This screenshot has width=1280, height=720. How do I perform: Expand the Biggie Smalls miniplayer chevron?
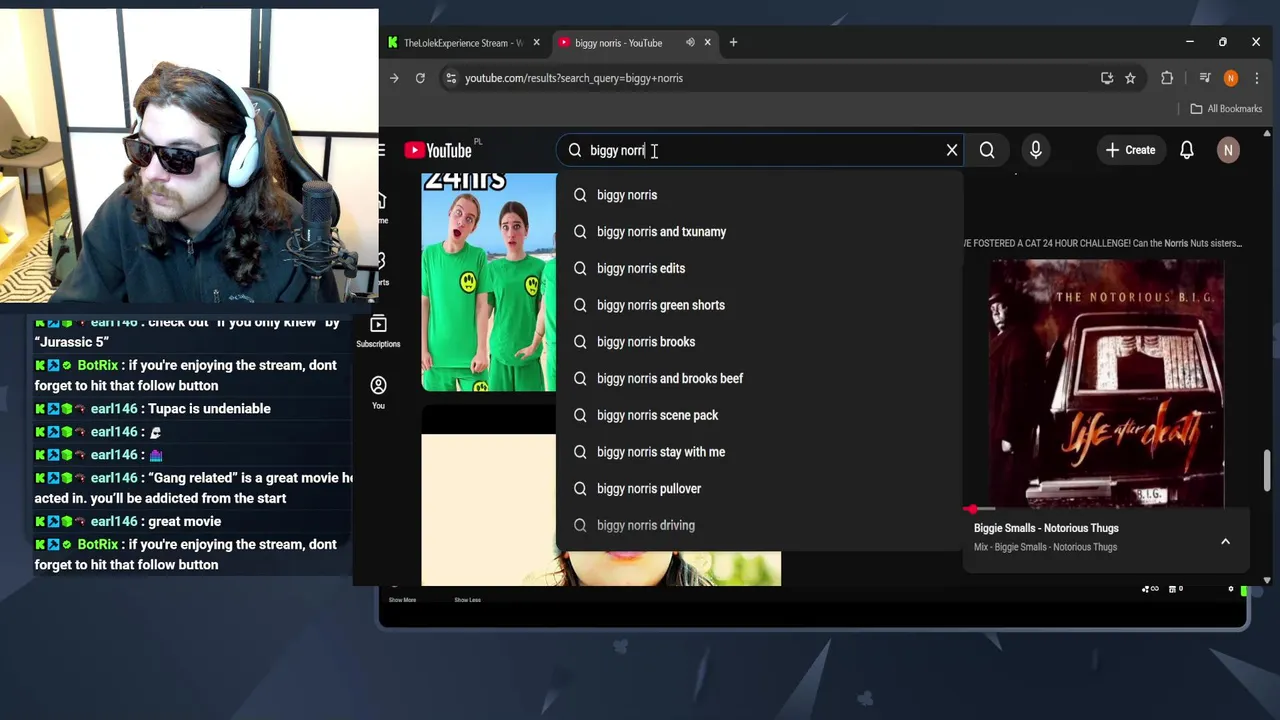click(x=1225, y=541)
